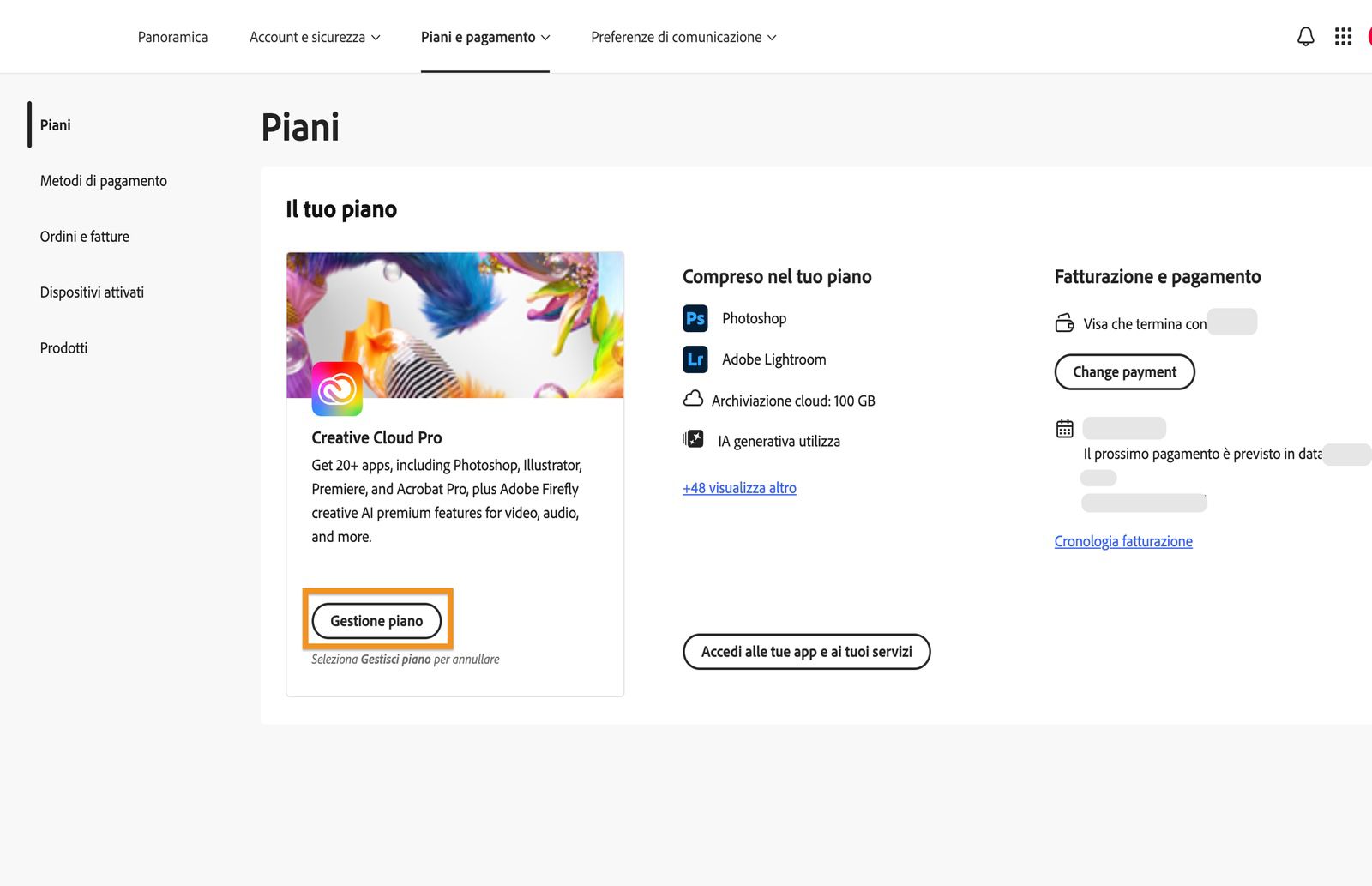This screenshot has width=1372, height=886.
Task: Click the Adobe Lightroom Lr icon
Action: [x=695, y=359]
